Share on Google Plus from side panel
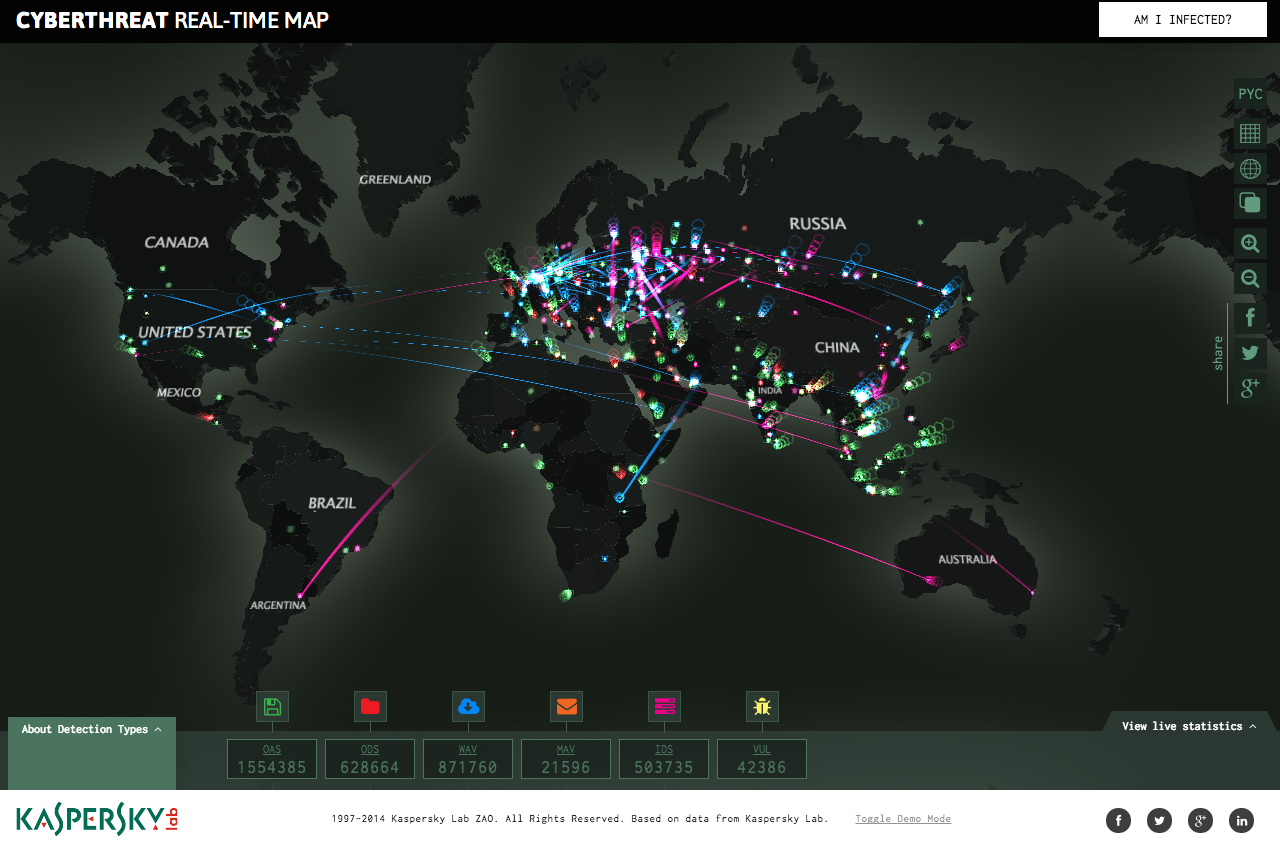 [1250, 388]
